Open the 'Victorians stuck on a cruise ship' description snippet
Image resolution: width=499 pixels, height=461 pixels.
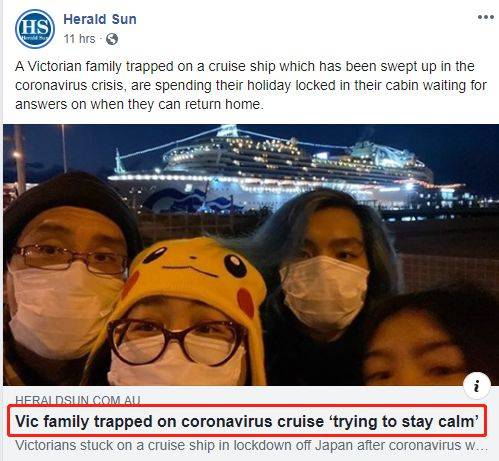pyautogui.click(x=252, y=445)
